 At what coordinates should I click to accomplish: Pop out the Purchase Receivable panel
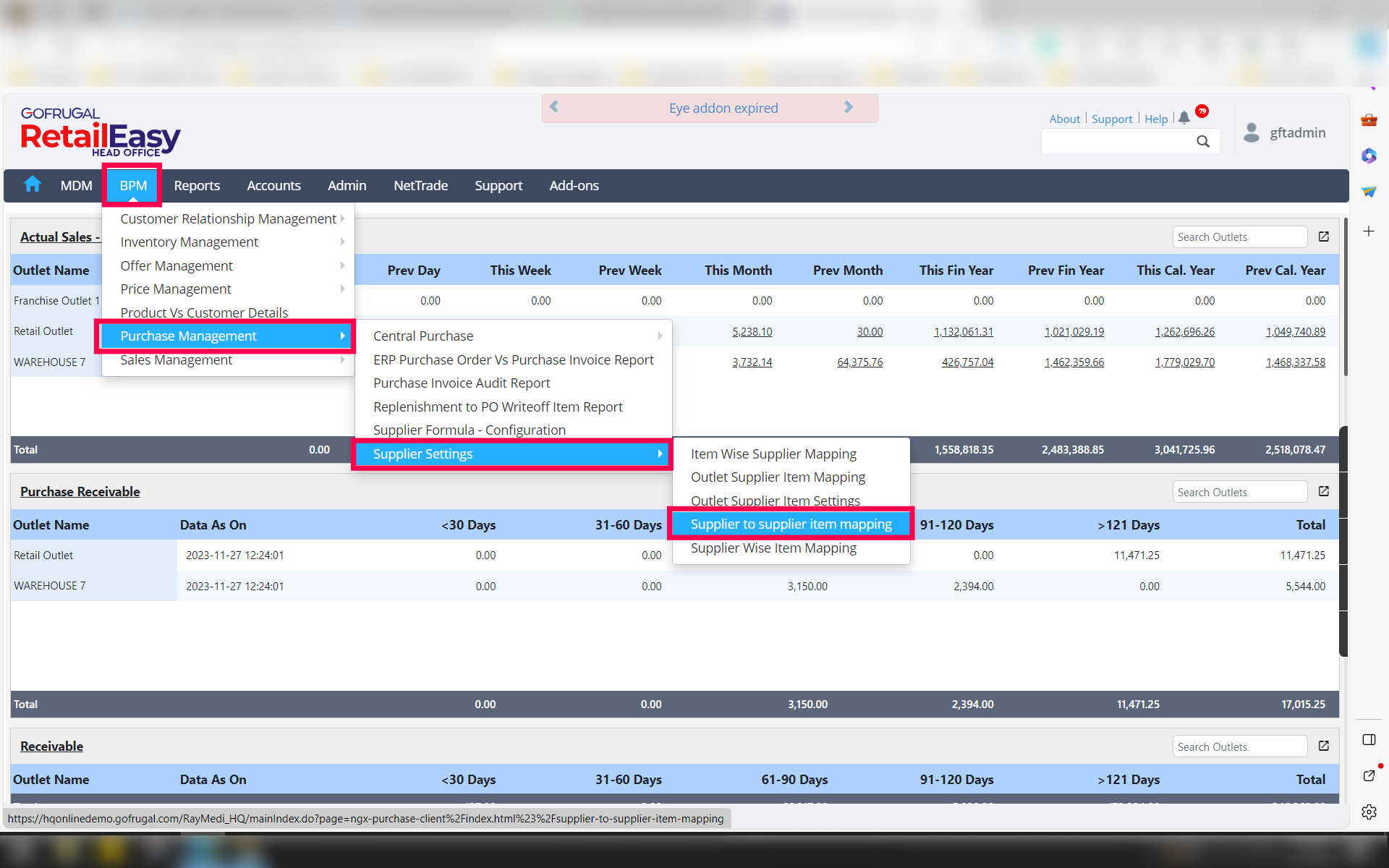point(1323,491)
